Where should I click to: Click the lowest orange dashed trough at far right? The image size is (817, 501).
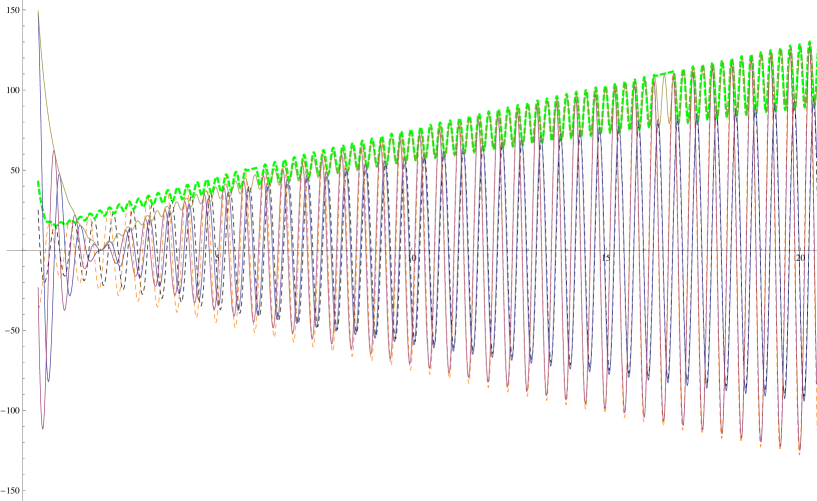799,453
